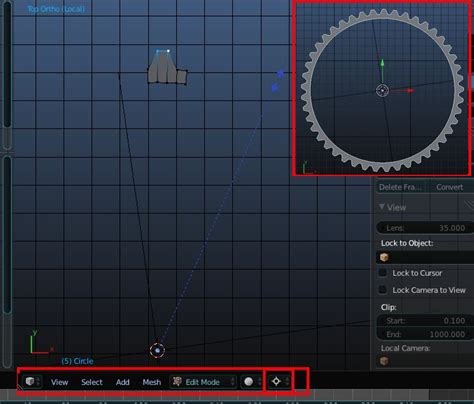Open the editor type selector cube icon
This screenshot has width=474, height=404.
(32, 382)
